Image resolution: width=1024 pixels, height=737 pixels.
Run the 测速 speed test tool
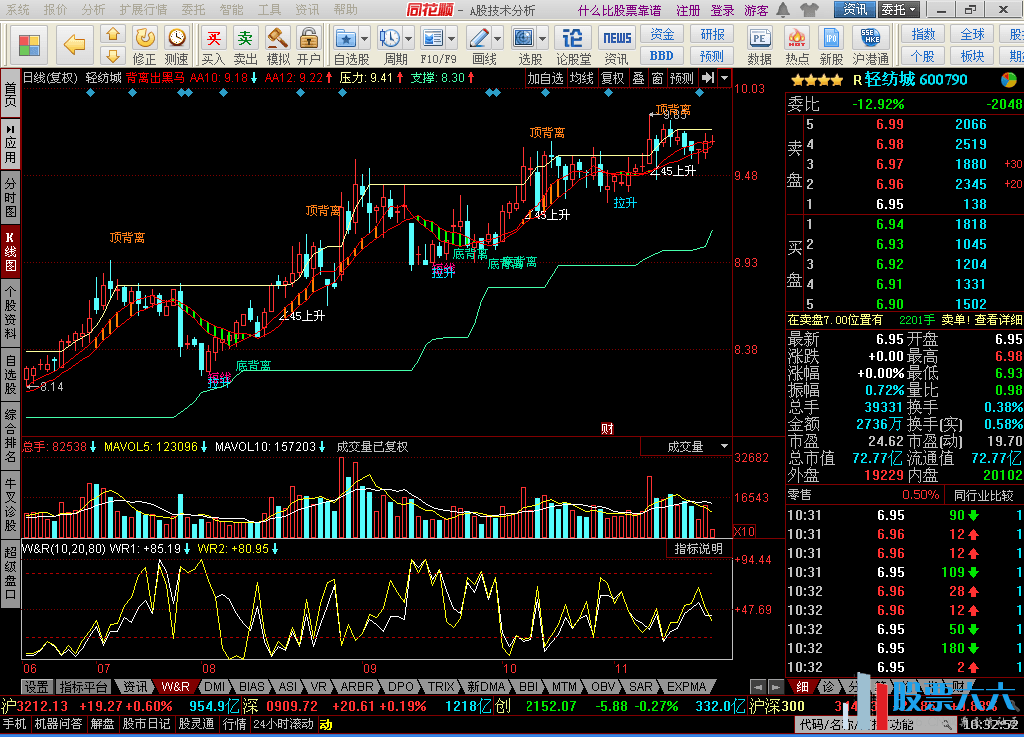[176, 45]
